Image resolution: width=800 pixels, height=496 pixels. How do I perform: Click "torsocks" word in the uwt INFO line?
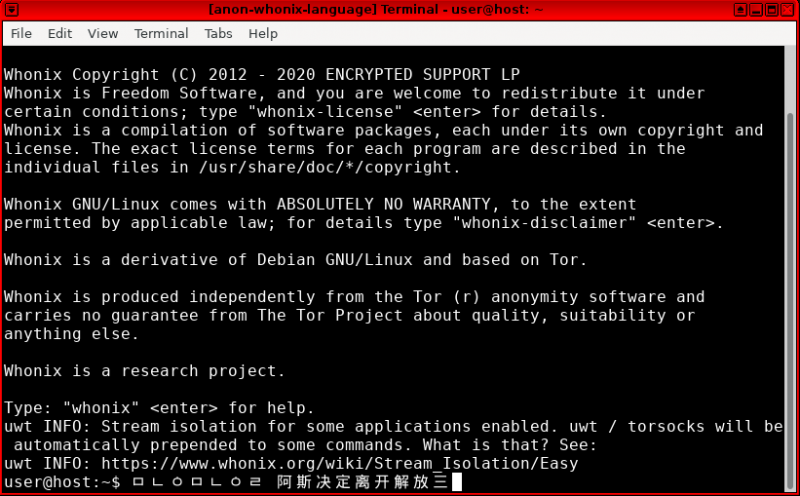tap(666, 426)
